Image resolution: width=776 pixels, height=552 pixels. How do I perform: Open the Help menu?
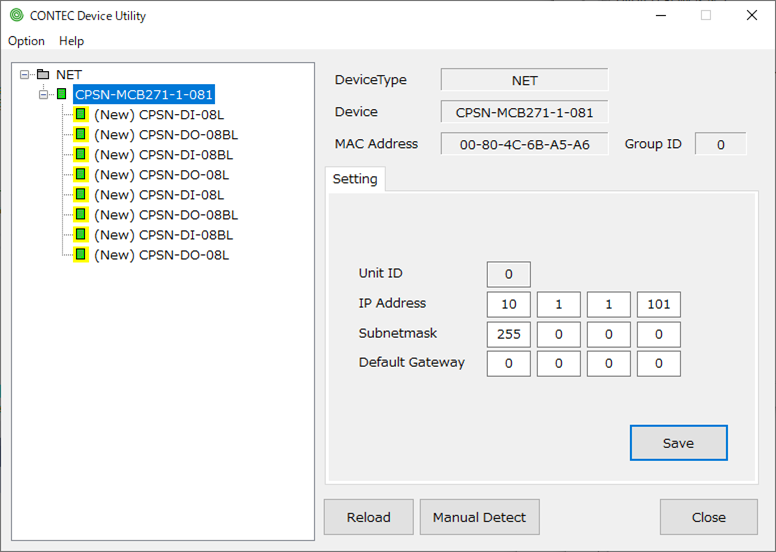(71, 41)
